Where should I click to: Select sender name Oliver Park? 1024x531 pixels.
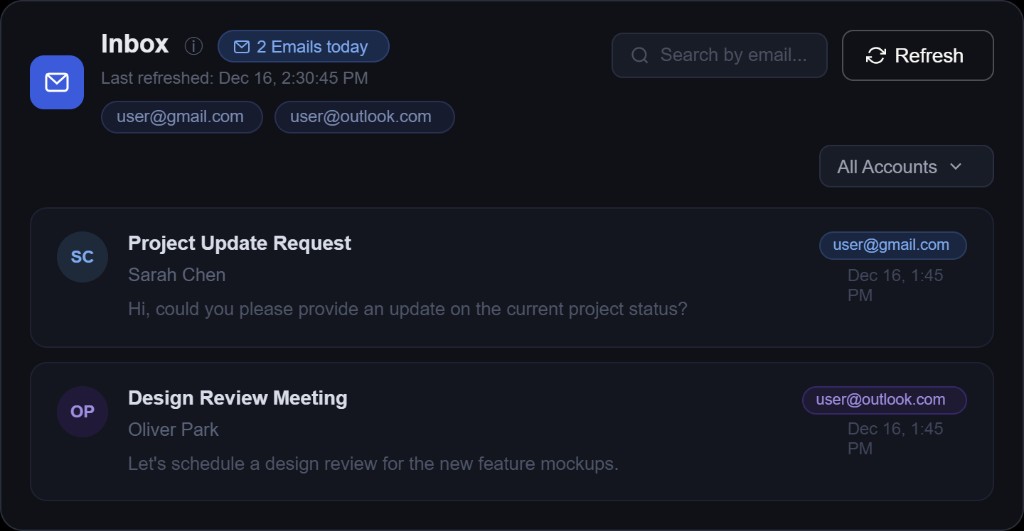coord(173,430)
